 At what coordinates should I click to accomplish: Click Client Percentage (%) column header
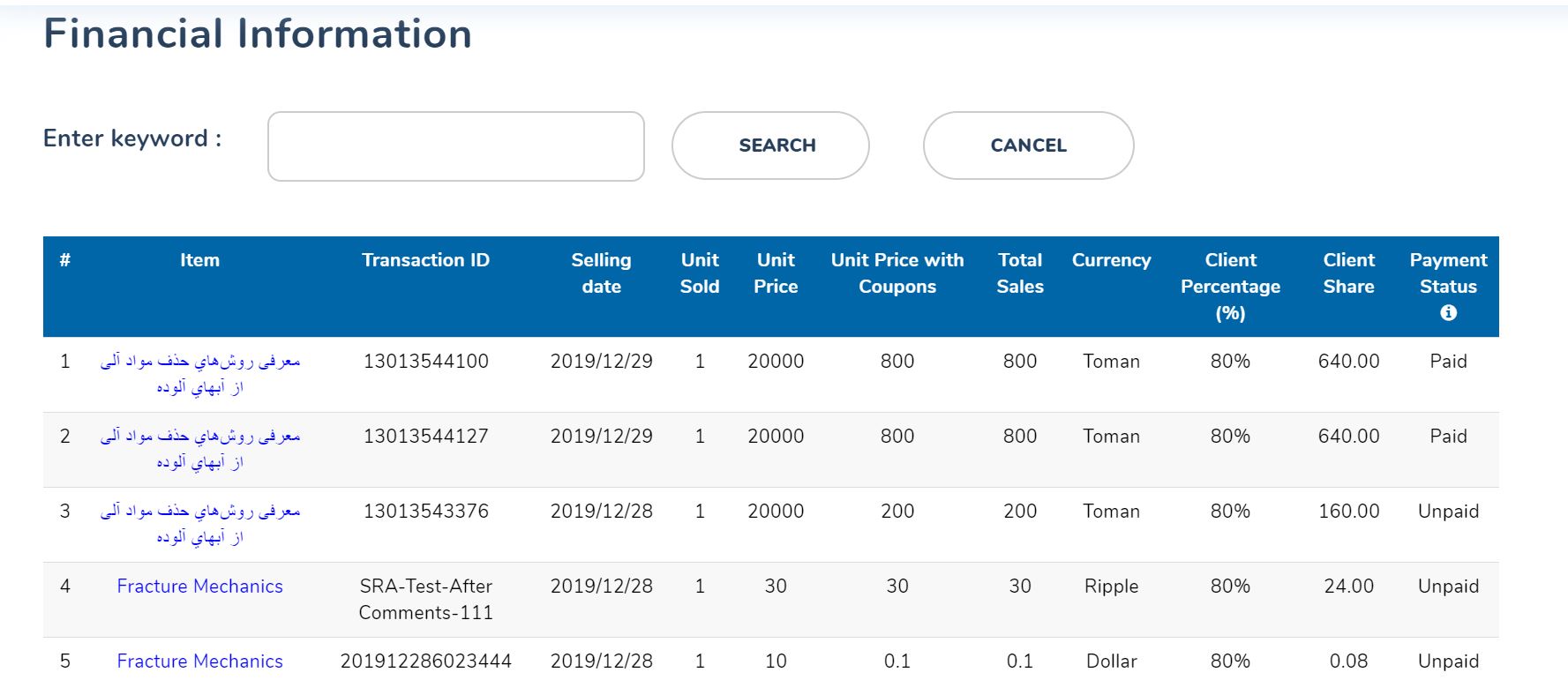pos(1230,287)
